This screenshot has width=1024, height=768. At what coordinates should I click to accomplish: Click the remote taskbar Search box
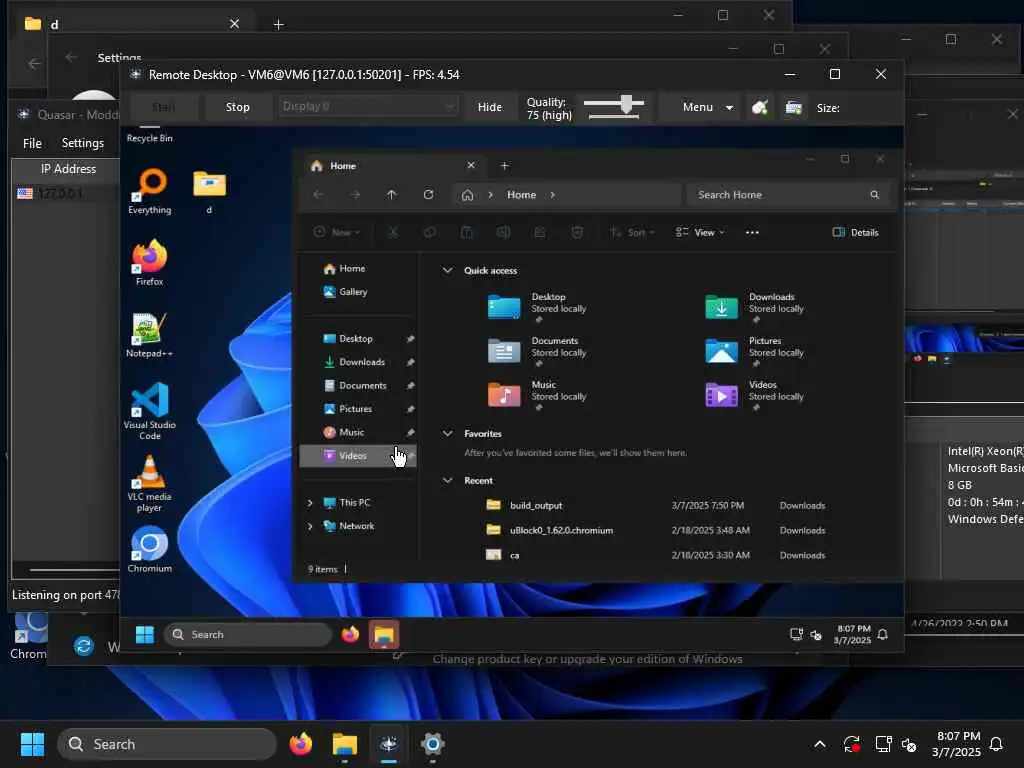(x=248, y=635)
